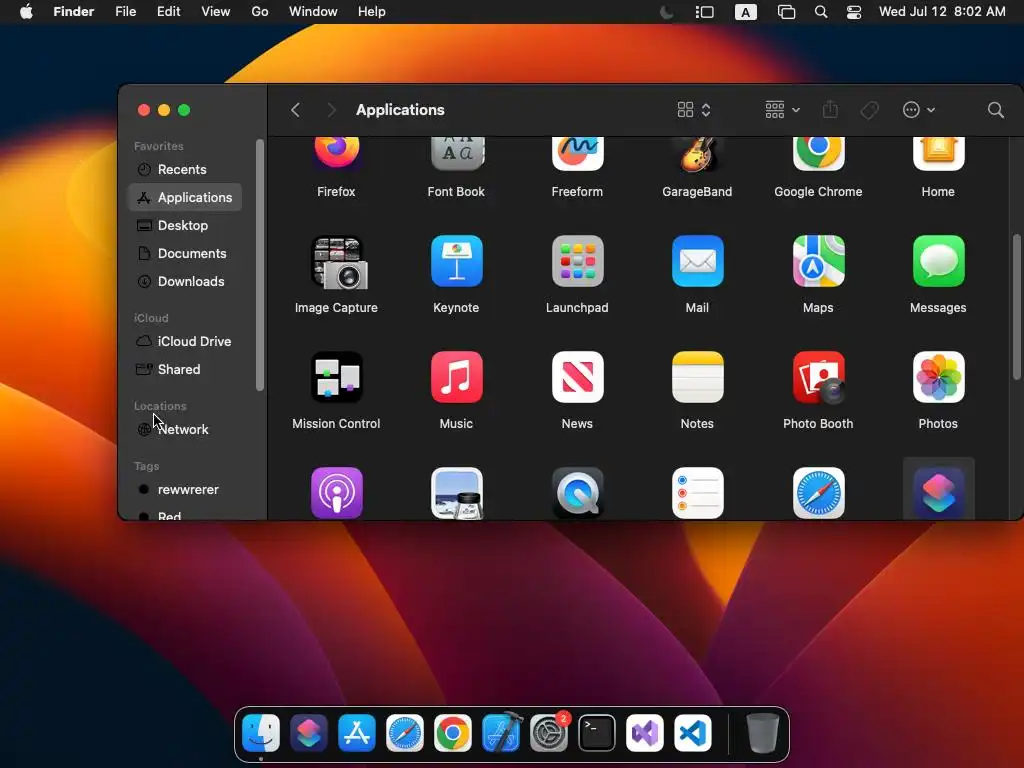Image resolution: width=1024 pixels, height=768 pixels.
Task: Open the View menu
Action: click(x=216, y=12)
